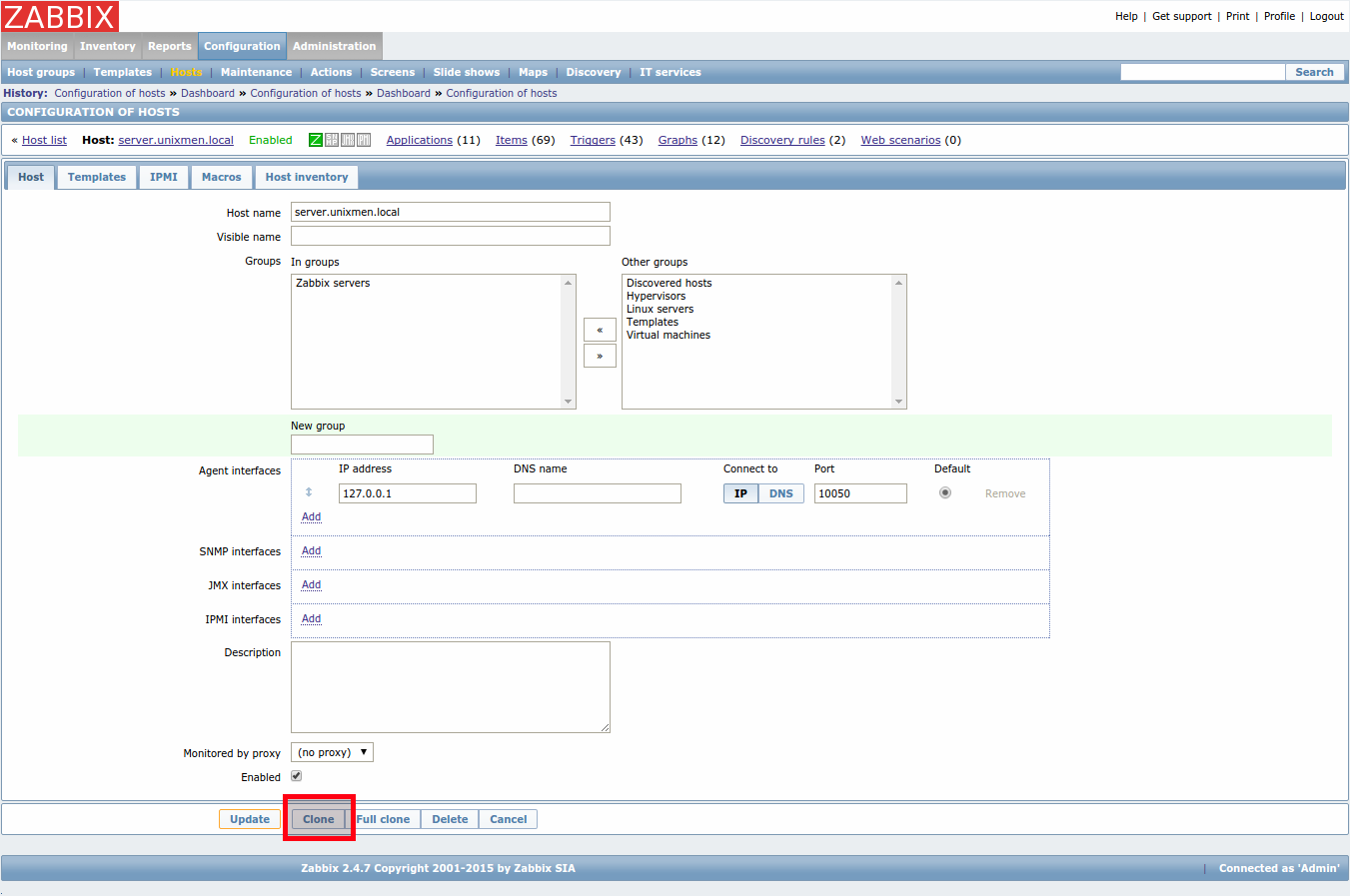The height and width of the screenshot is (896, 1350).
Task: Focus the DNS name field
Action: pos(598,493)
